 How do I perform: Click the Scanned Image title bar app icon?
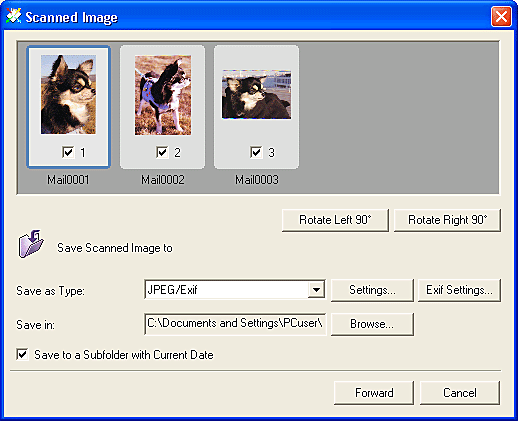coord(14,16)
